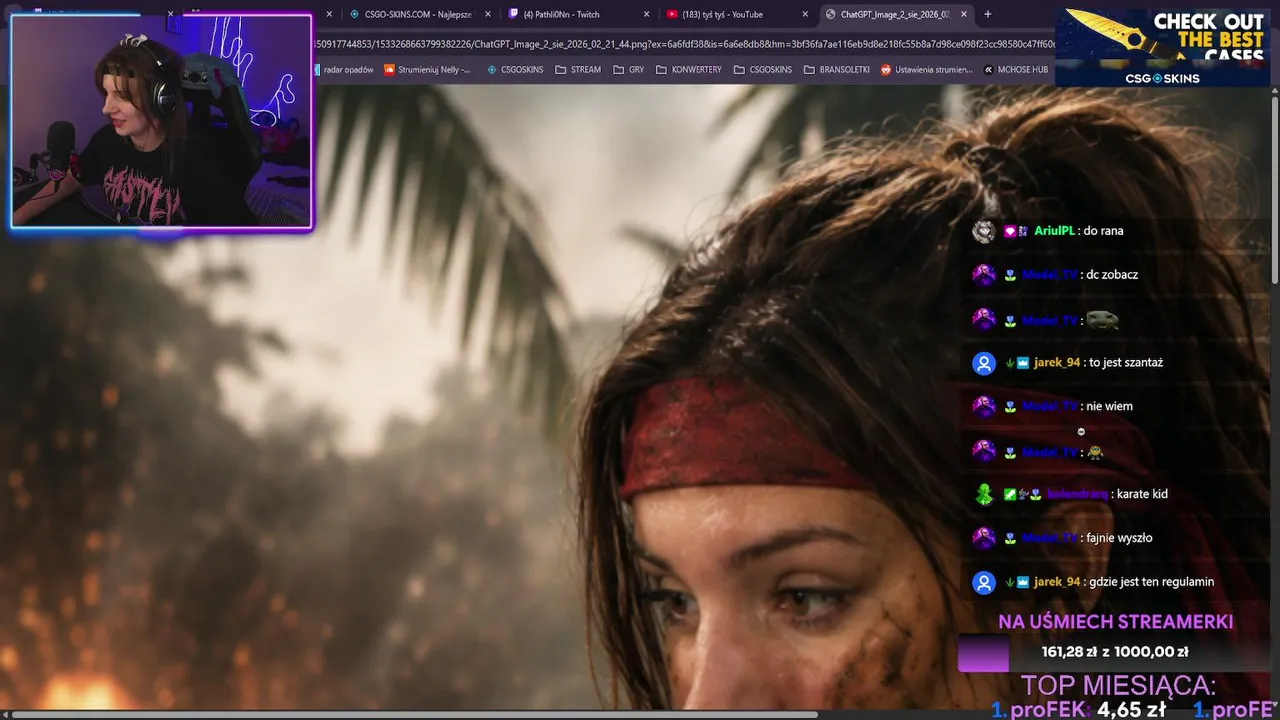Click the green avatar beside 'karate kid'
Screen dimensions: 1280x720
pyautogui.click(x=984, y=494)
